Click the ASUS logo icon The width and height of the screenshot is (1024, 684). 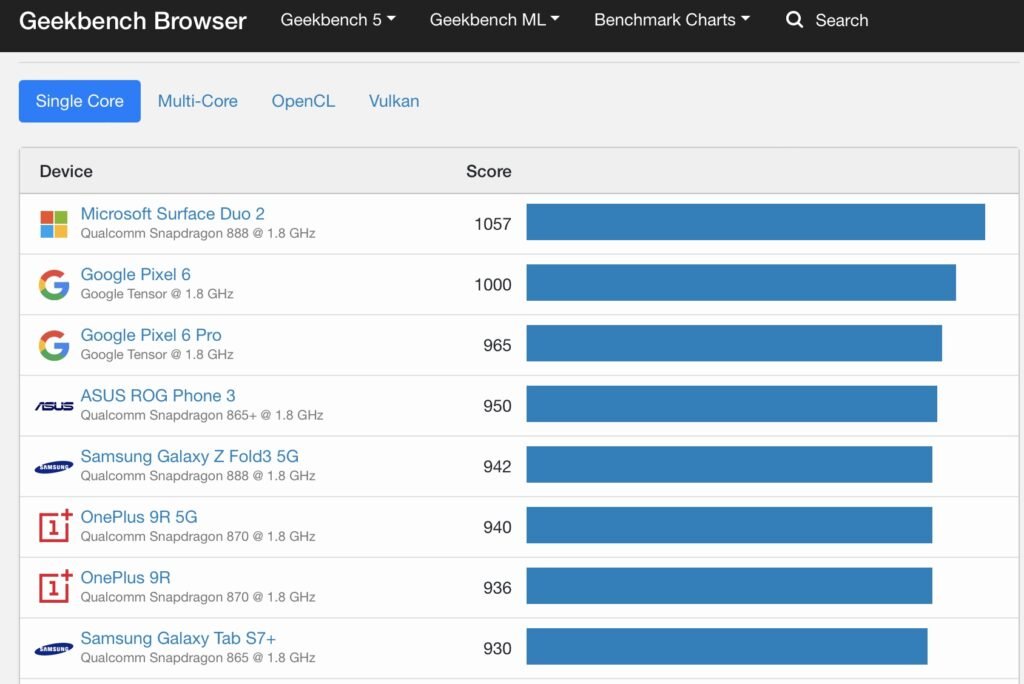pos(54,406)
